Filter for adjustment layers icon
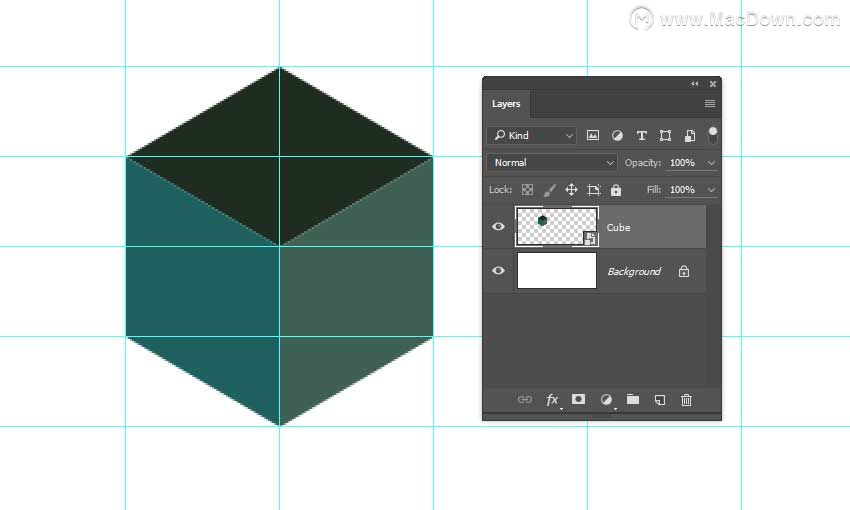The height and width of the screenshot is (510, 850). click(617, 135)
